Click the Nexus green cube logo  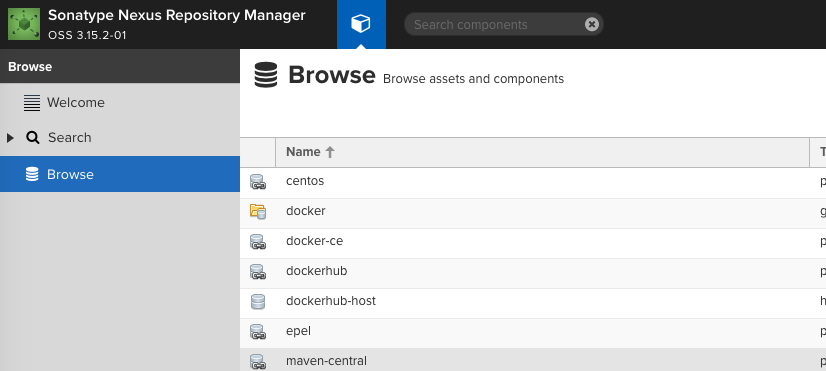pos(24,24)
